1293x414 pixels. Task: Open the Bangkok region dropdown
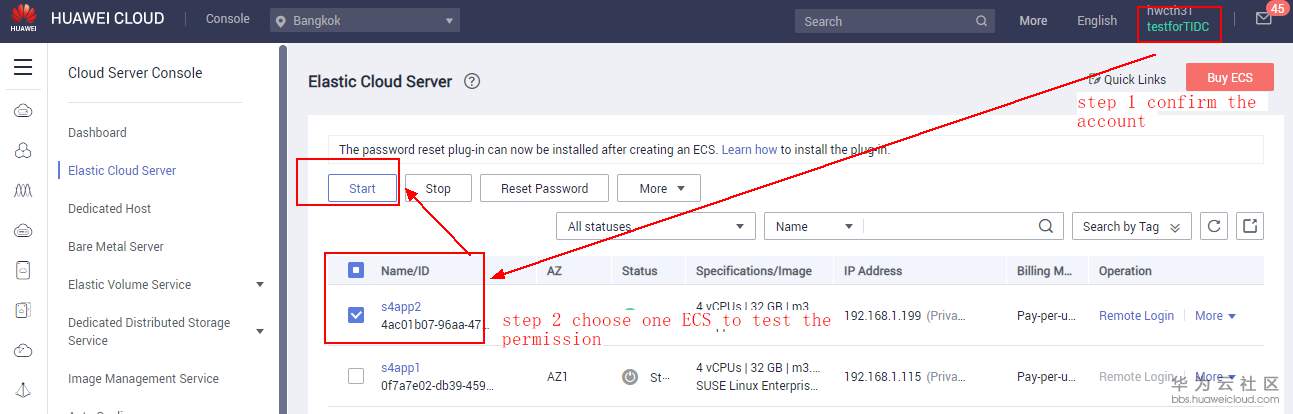pyautogui.click(x=365, y=21)
